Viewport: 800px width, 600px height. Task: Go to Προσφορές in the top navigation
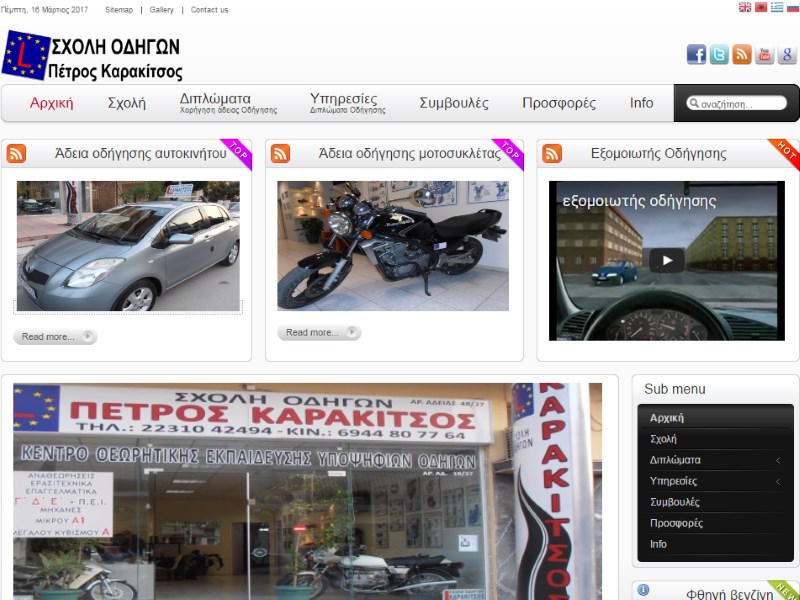[x=559, y=103]
